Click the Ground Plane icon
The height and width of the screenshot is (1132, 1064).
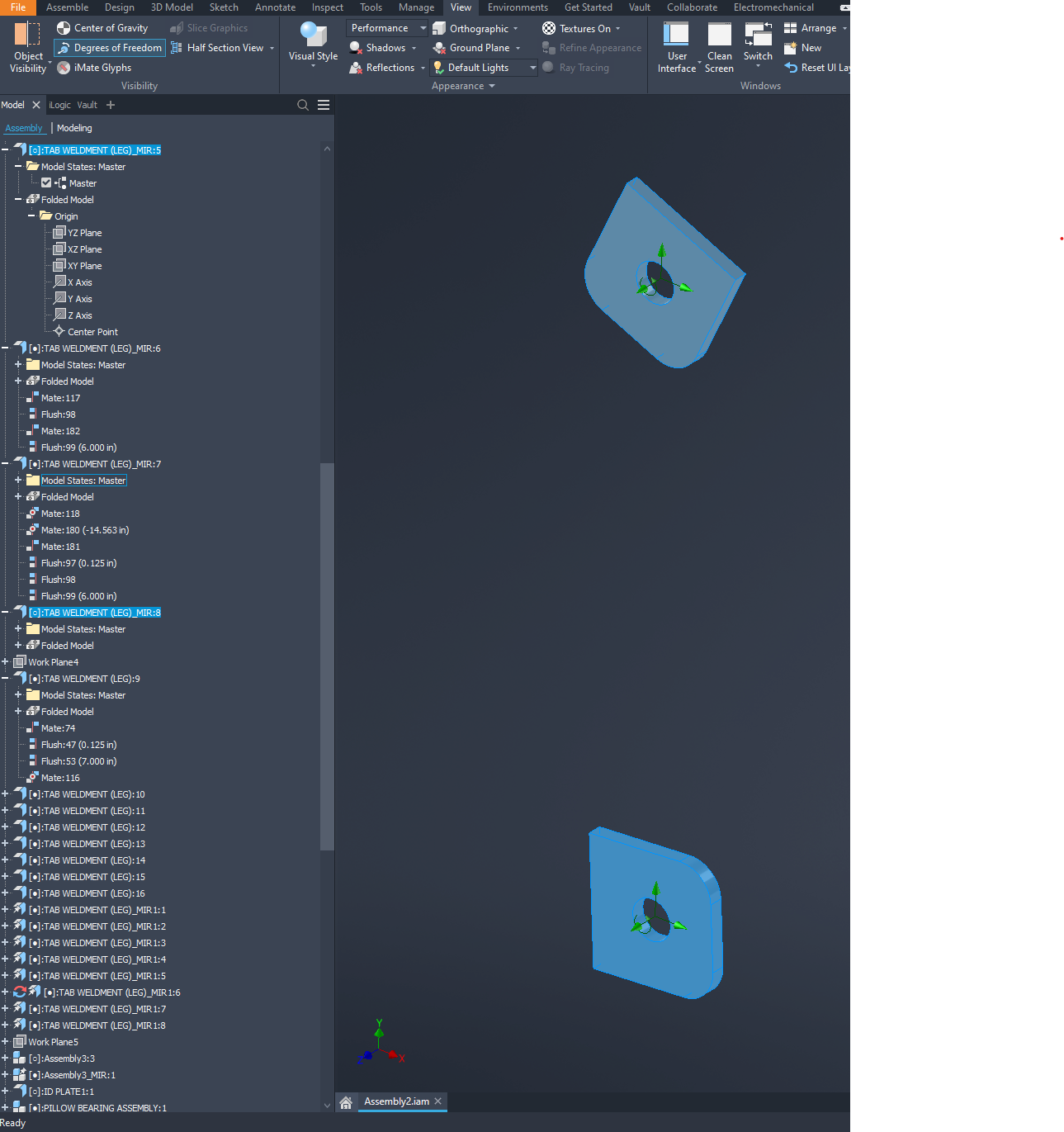[x=438, y=47]
